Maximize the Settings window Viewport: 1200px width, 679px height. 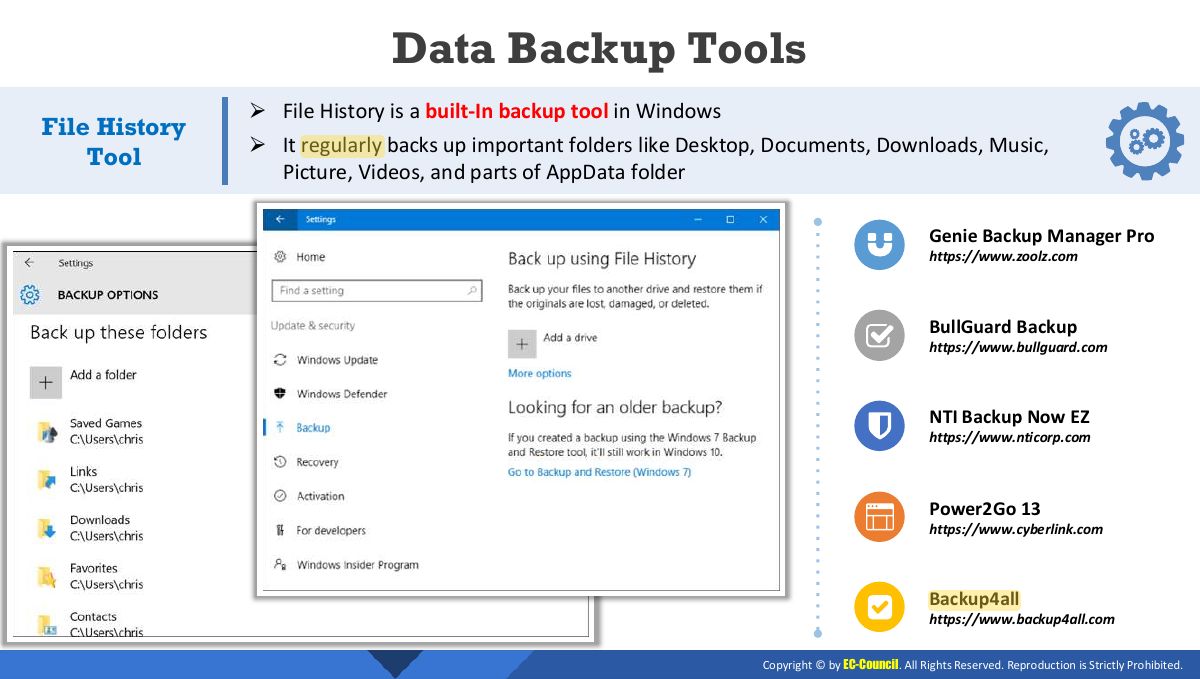[x=730, y=219]
